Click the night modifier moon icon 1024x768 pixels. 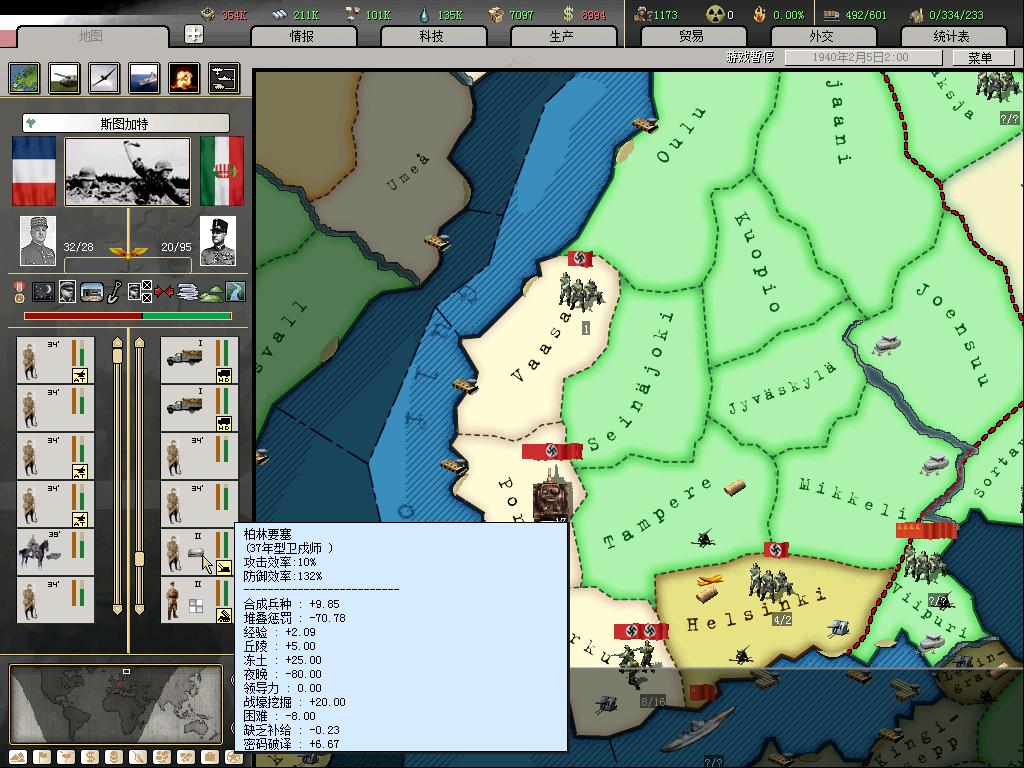[x=43, y=292]
